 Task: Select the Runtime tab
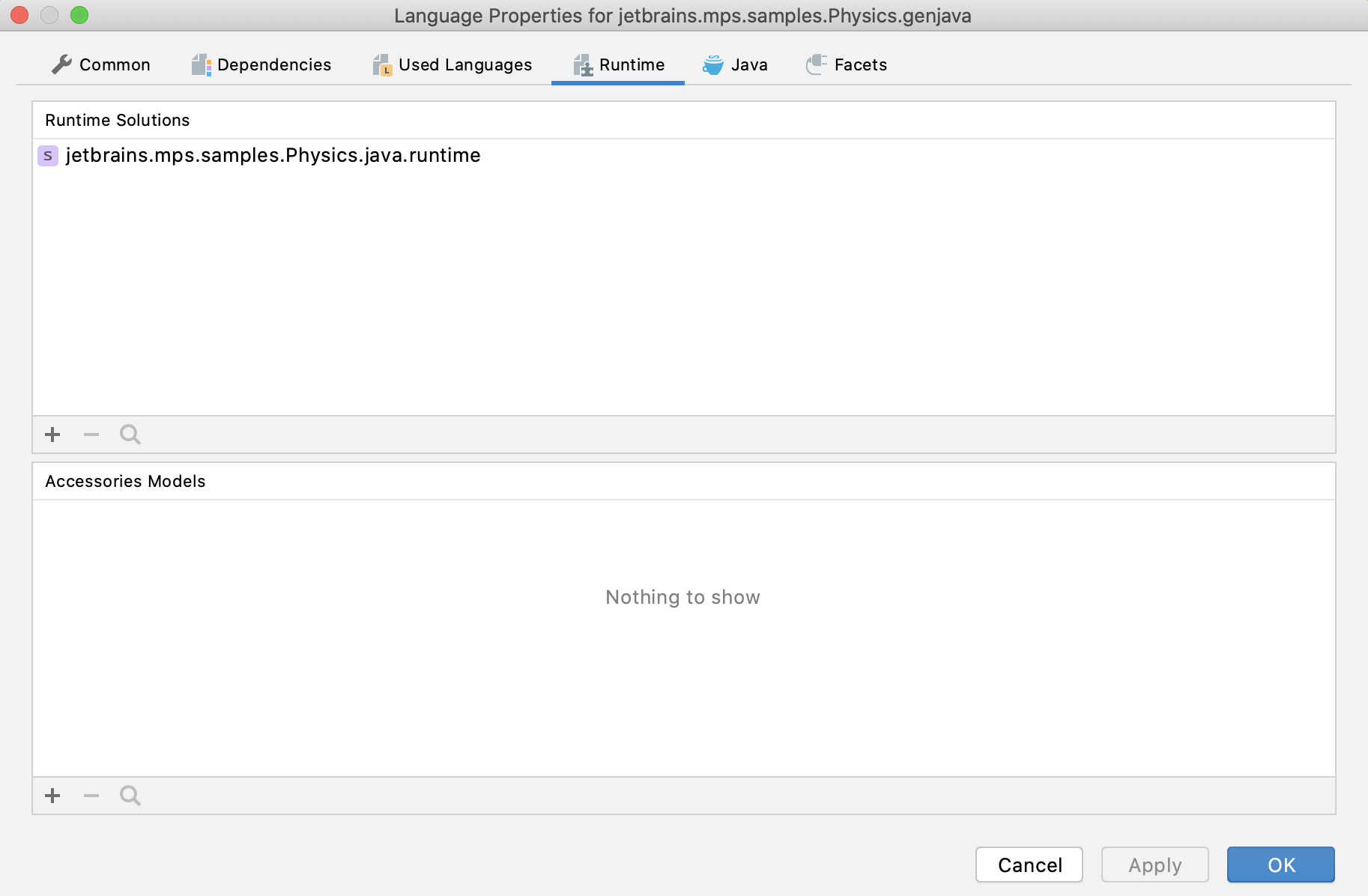coord(619,65)
